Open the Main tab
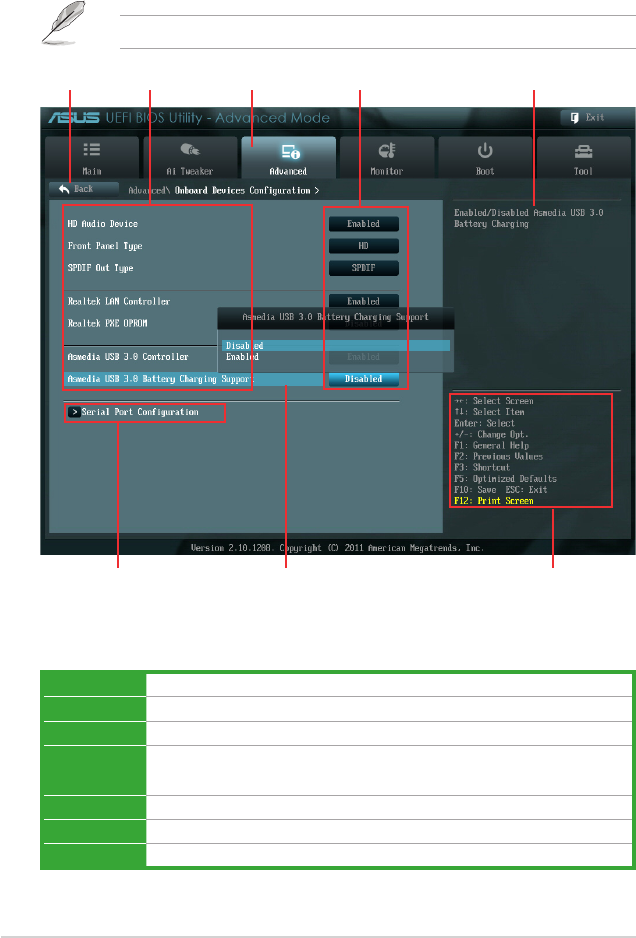The height and width of the screenshot is (938, 636). point(92,158)
